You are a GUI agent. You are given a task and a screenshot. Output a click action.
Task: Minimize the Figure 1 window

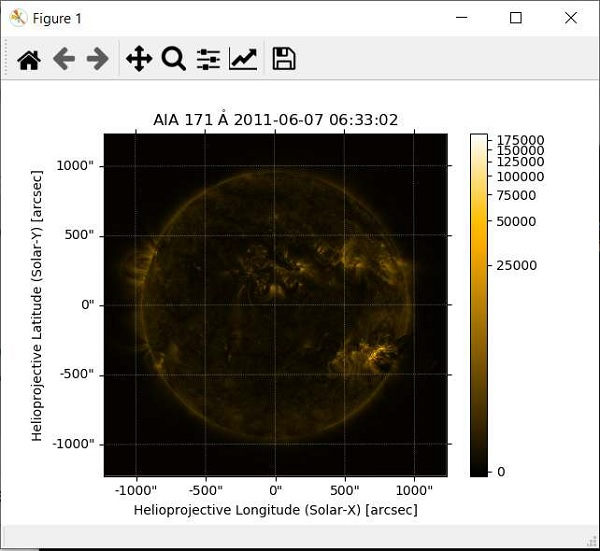[x=462, y=18]
